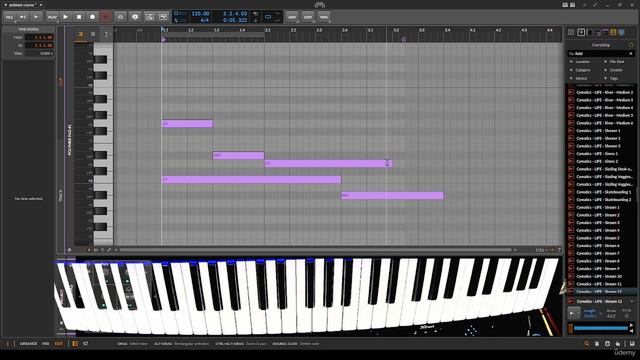Click the play position display 2.2.4.03
The height and width of the screenshot is (360, 640).
(x=235, y=13)
